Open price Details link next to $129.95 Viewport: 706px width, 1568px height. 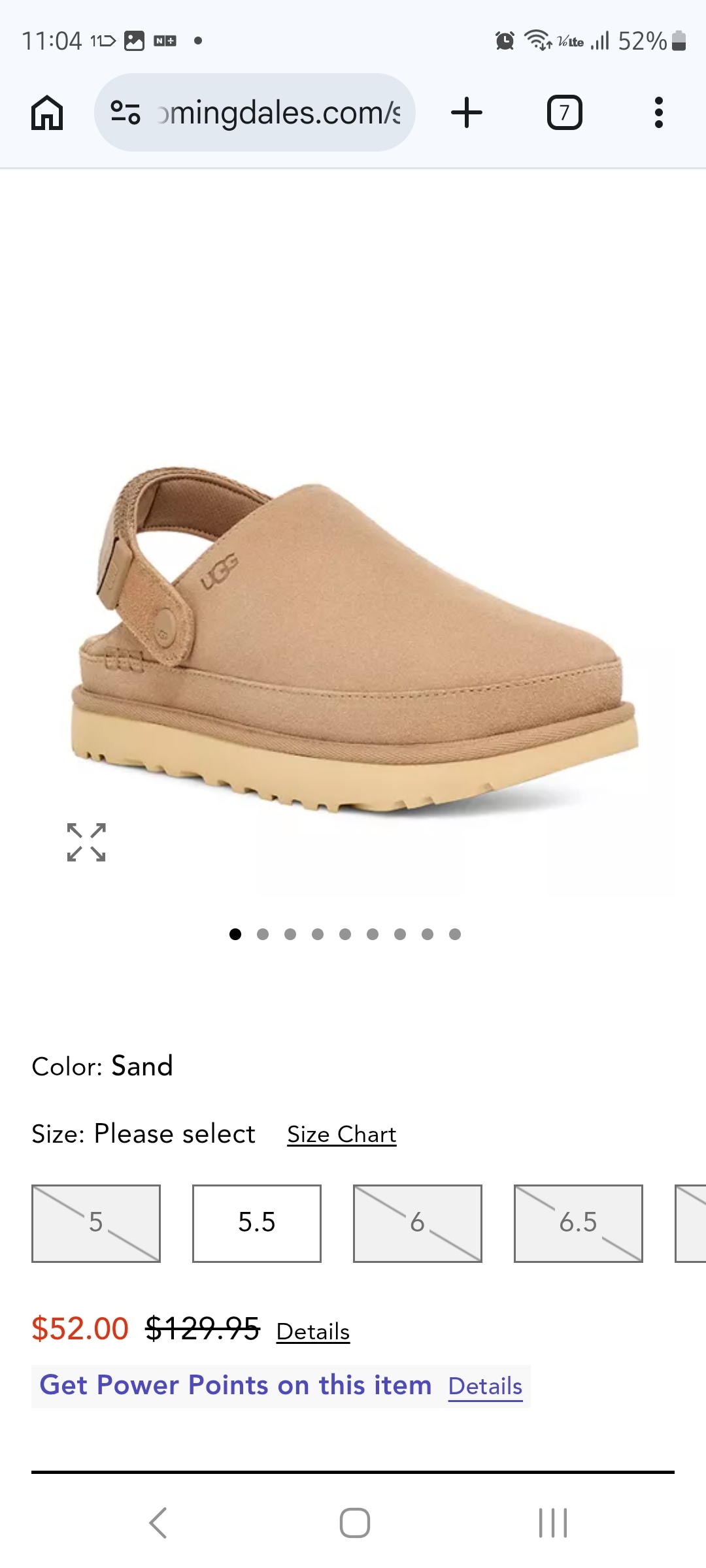pyautogui.click(x=313, y=1331)
